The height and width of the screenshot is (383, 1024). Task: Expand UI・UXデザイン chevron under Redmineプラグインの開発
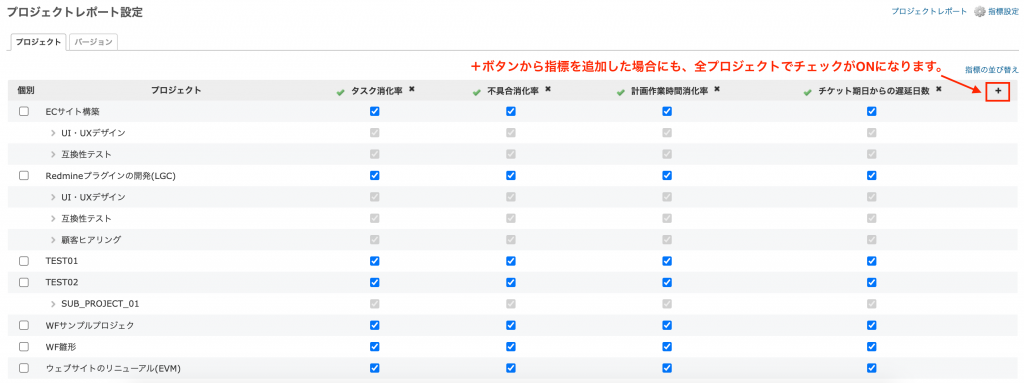pyautogui.click(x=53, y=197)
